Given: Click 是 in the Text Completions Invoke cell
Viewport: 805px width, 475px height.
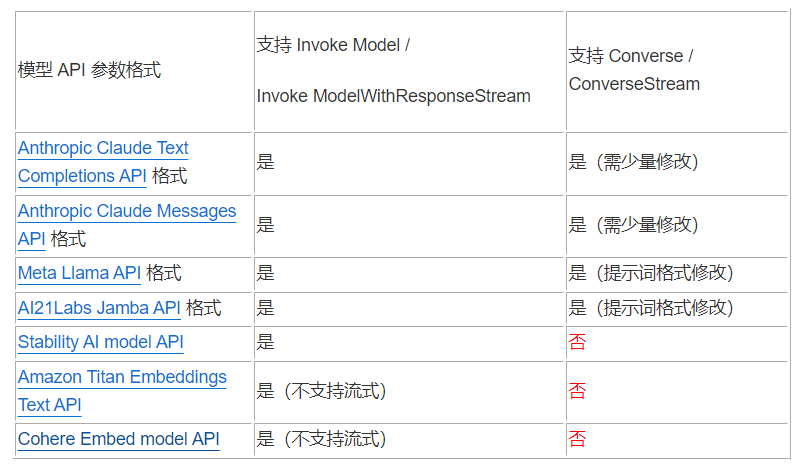Looking at the screenshot, I should 265,162.
